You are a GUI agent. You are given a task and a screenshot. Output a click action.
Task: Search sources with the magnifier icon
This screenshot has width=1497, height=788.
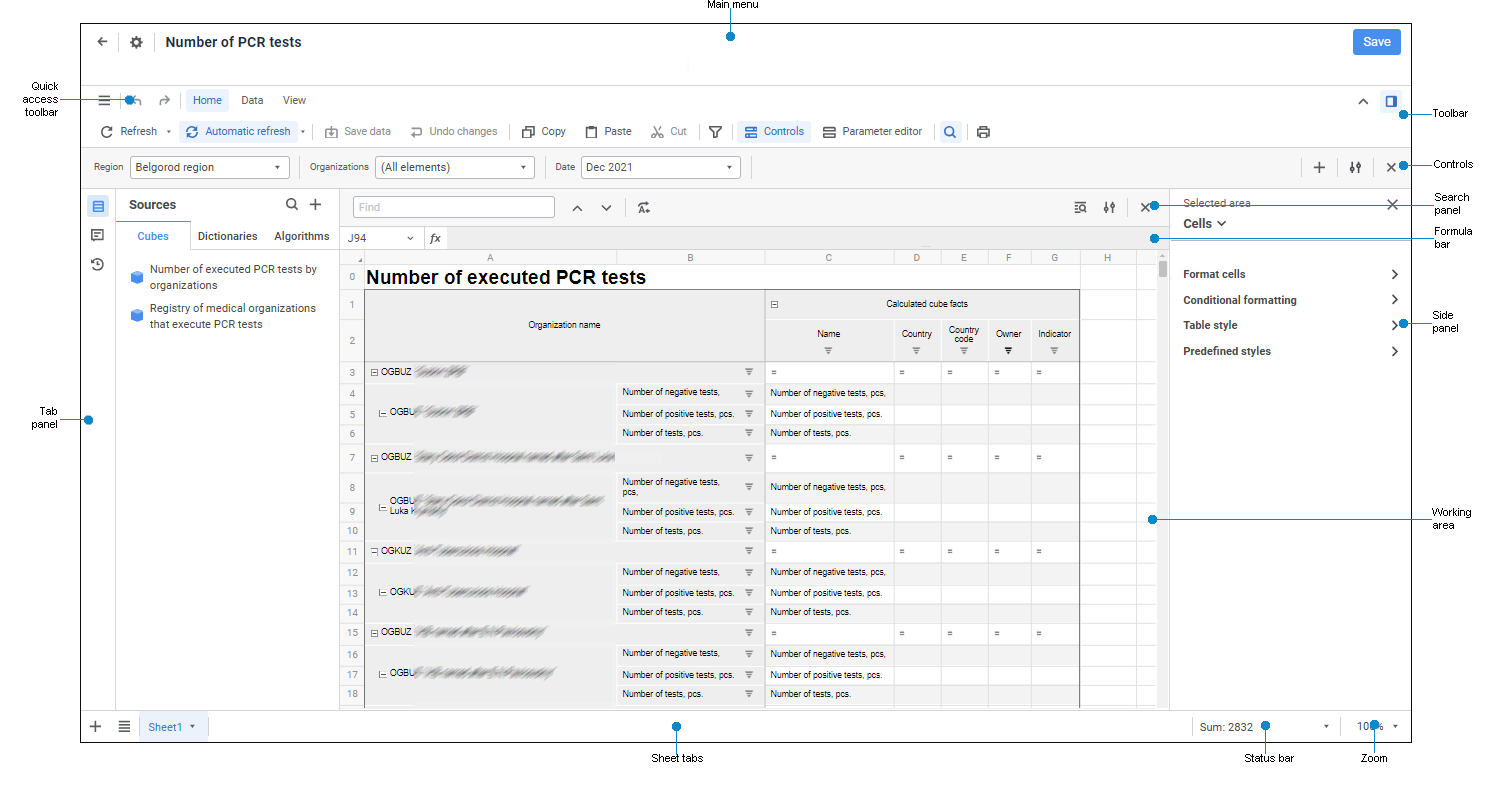292,204
